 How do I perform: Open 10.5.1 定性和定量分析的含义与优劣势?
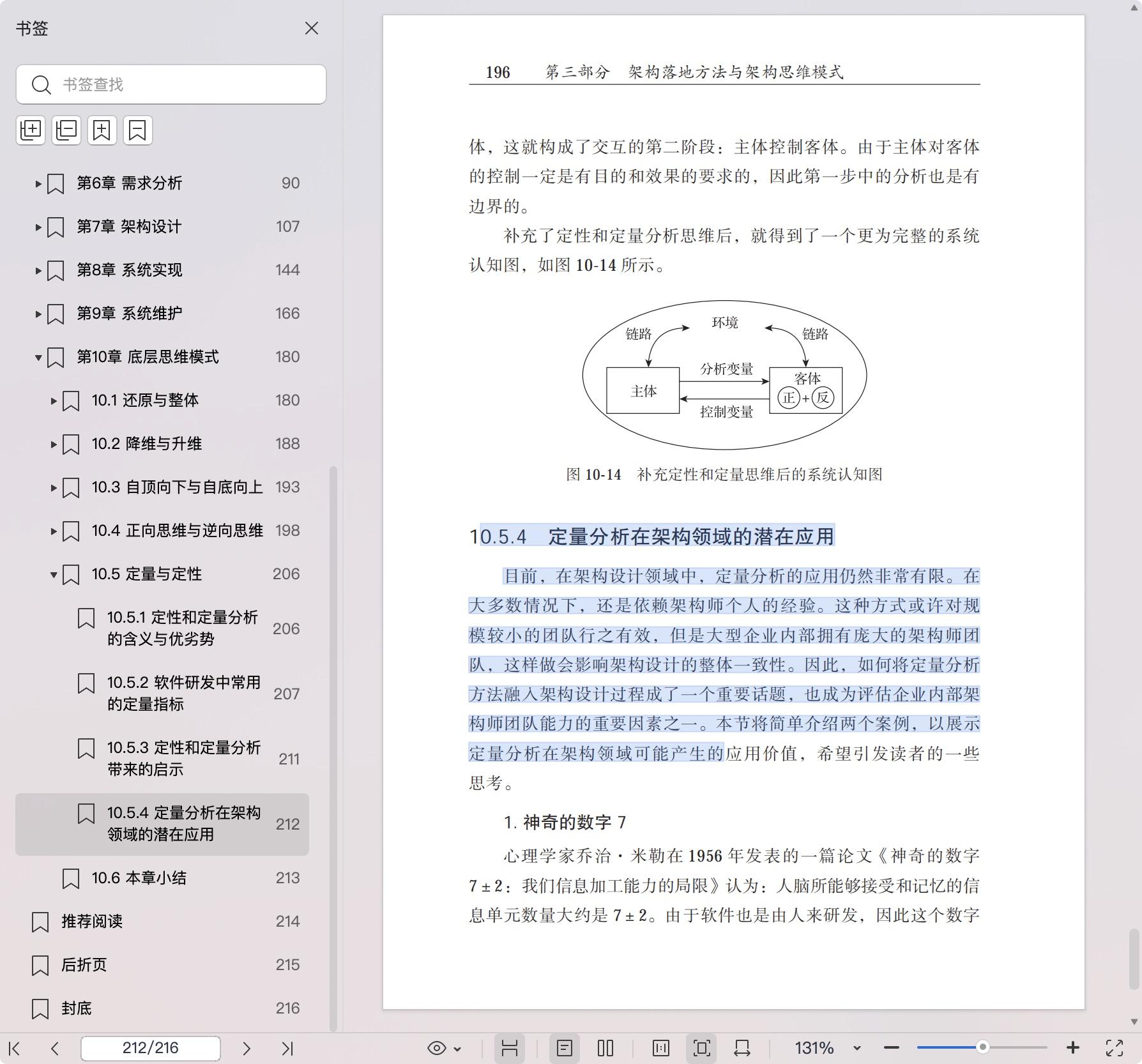tap(183, 628)
